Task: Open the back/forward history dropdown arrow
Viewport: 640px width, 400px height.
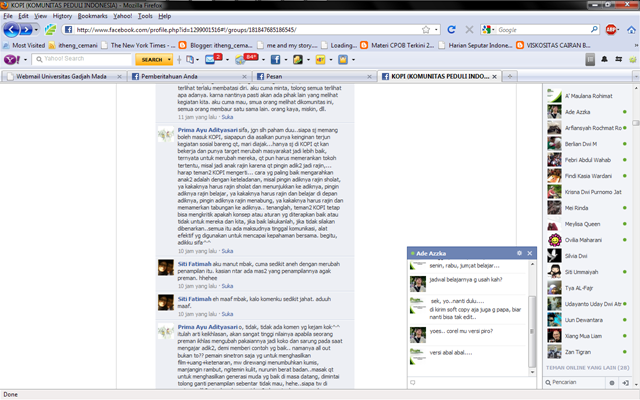Action: click(36, 30)
